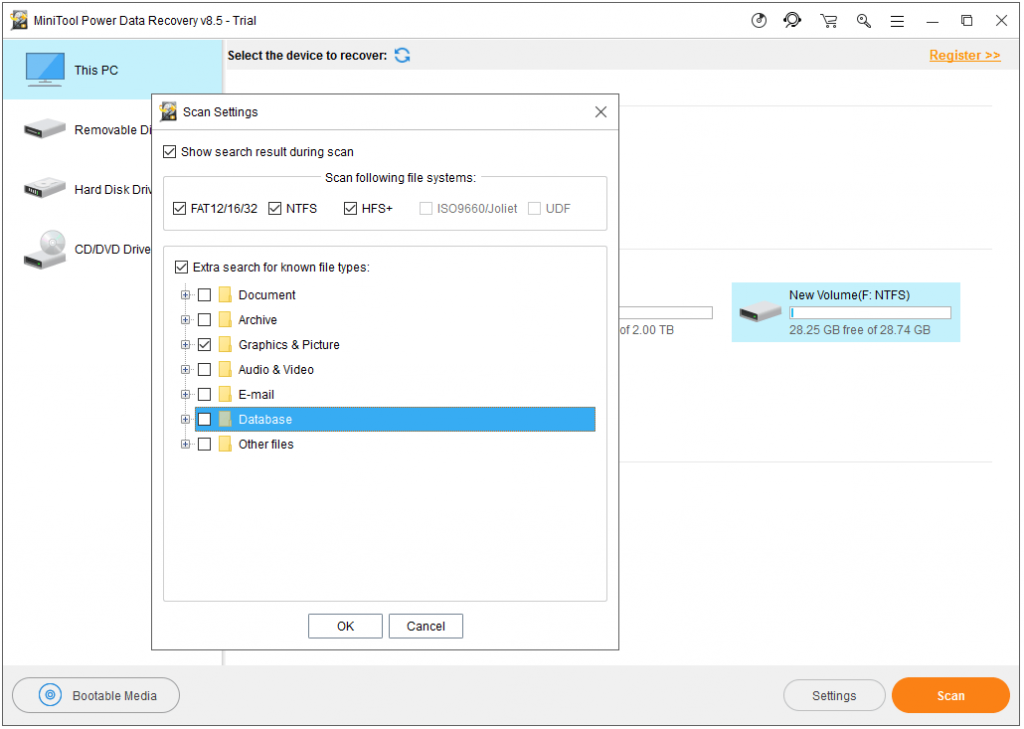Click the MiniTool app logo in title bar
This screenshot has width=1024, height=729.
(20, 20)
